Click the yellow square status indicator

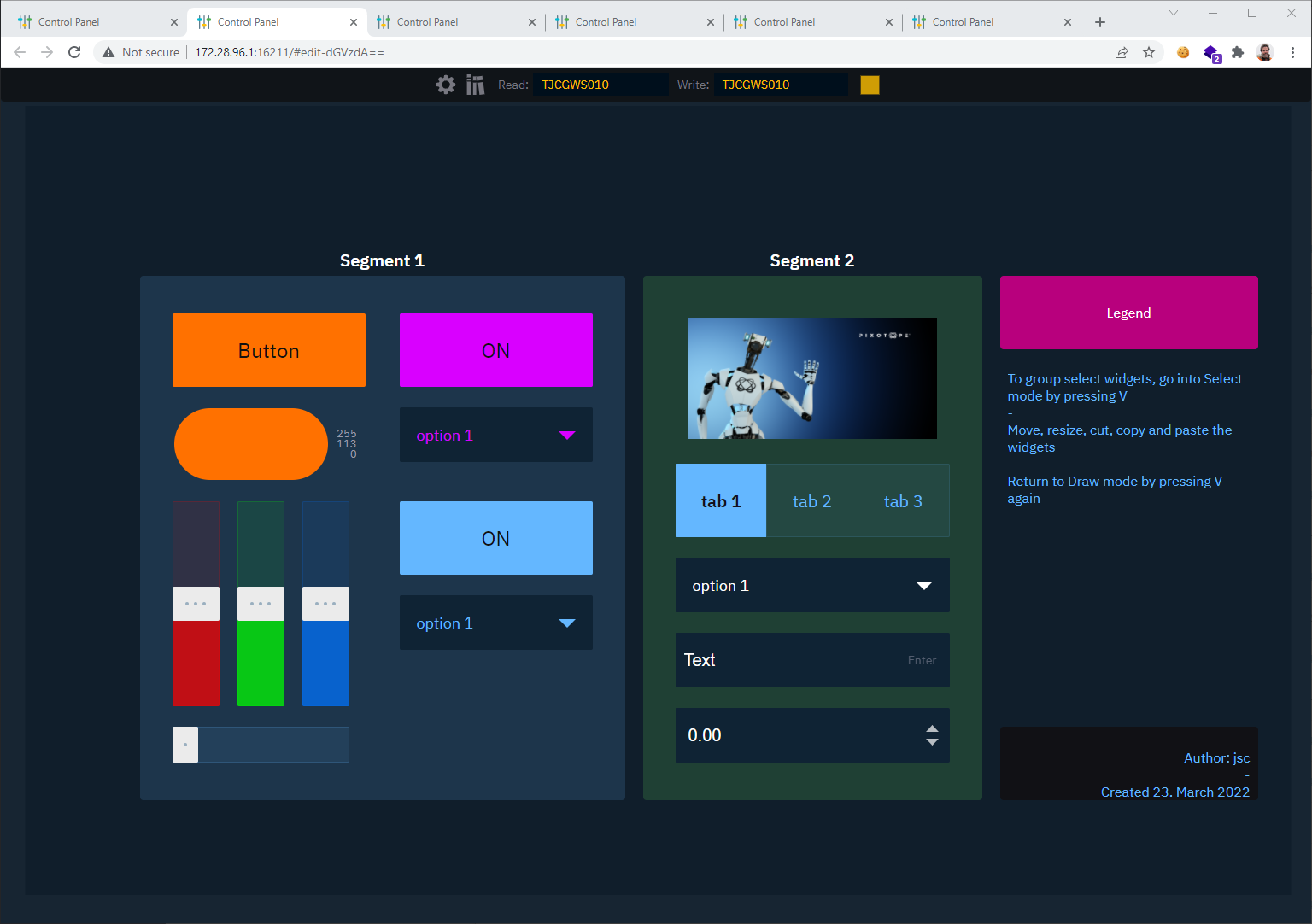tap(869, 85)
